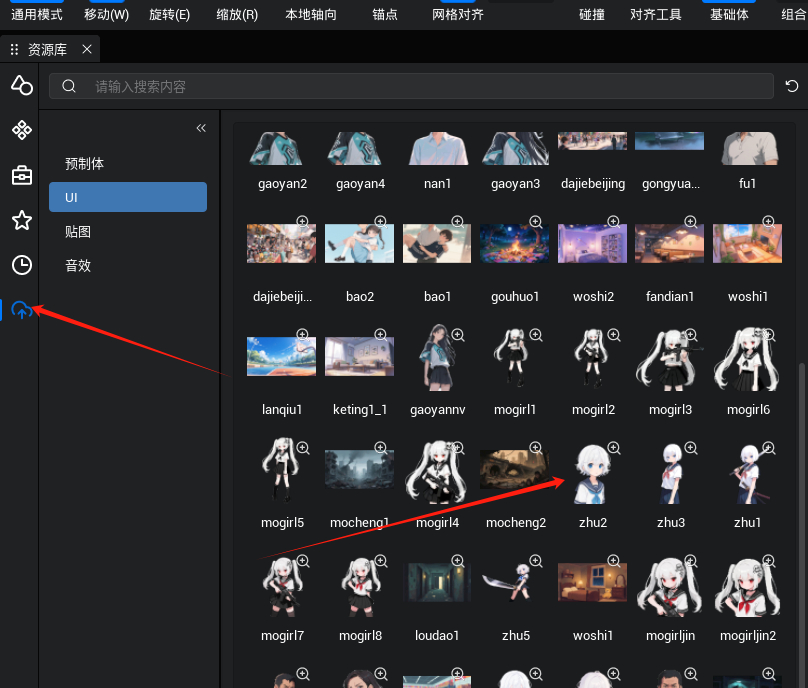Select the mogirl7 character thumbnail
Viewport: 808px width, 688px height.
tap(281, 586)
